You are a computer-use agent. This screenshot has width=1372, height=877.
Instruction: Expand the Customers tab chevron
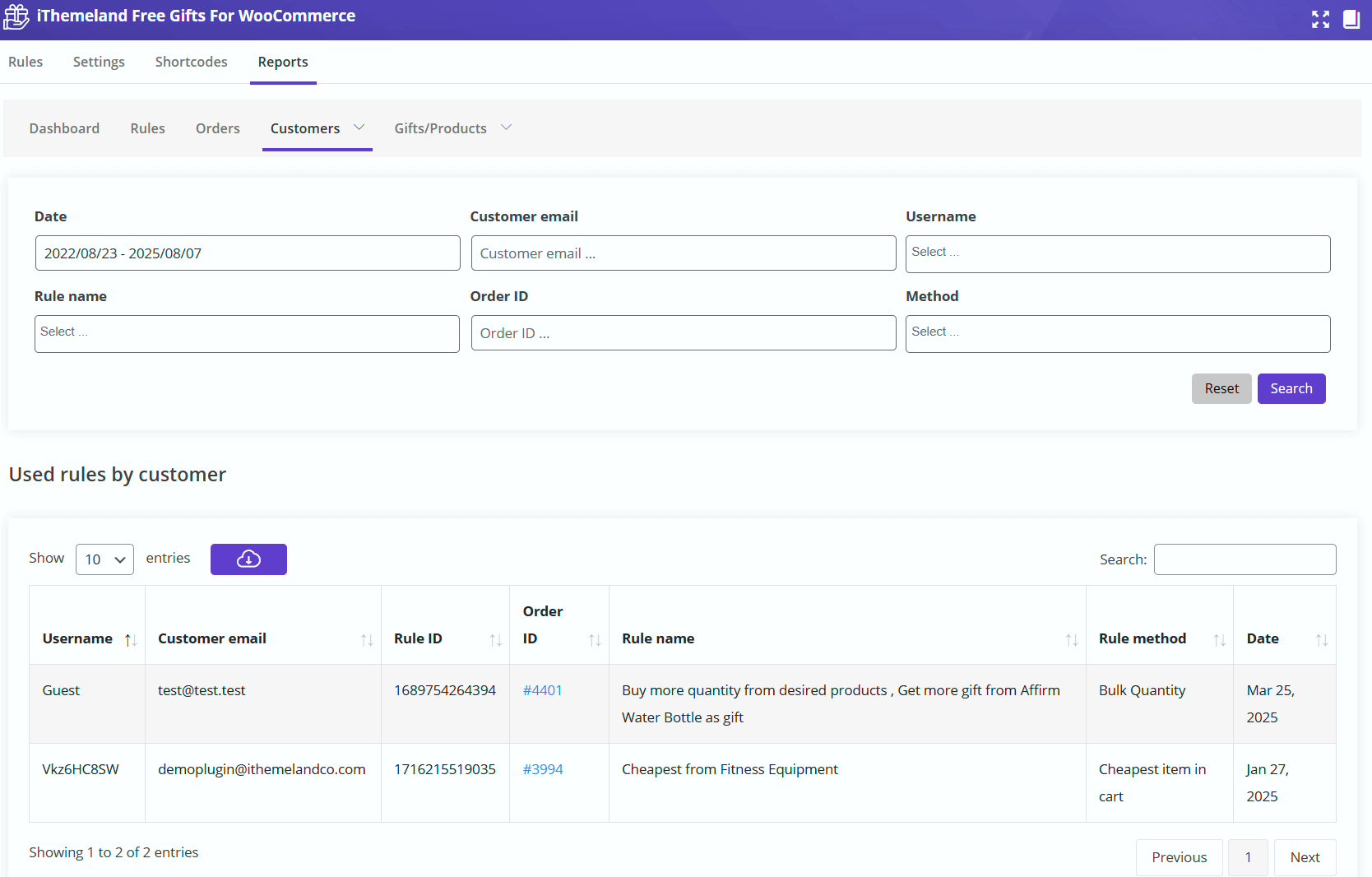tap(359, 128)
